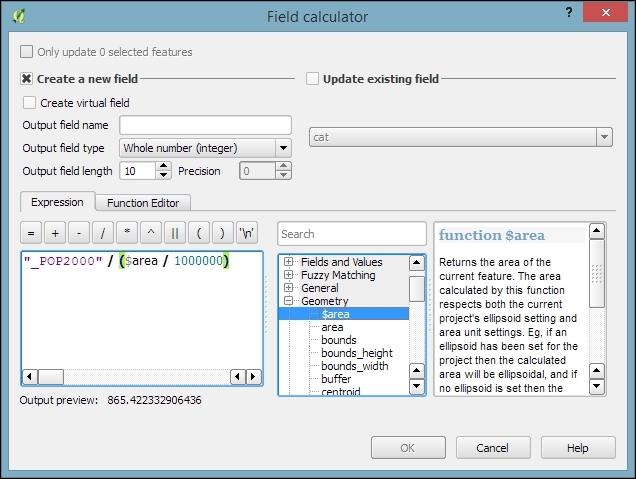Screen dimensions: 636x479
Task: Click the QGIS logo in title bar
Action: pyautogui.click(x=19, y=16)
